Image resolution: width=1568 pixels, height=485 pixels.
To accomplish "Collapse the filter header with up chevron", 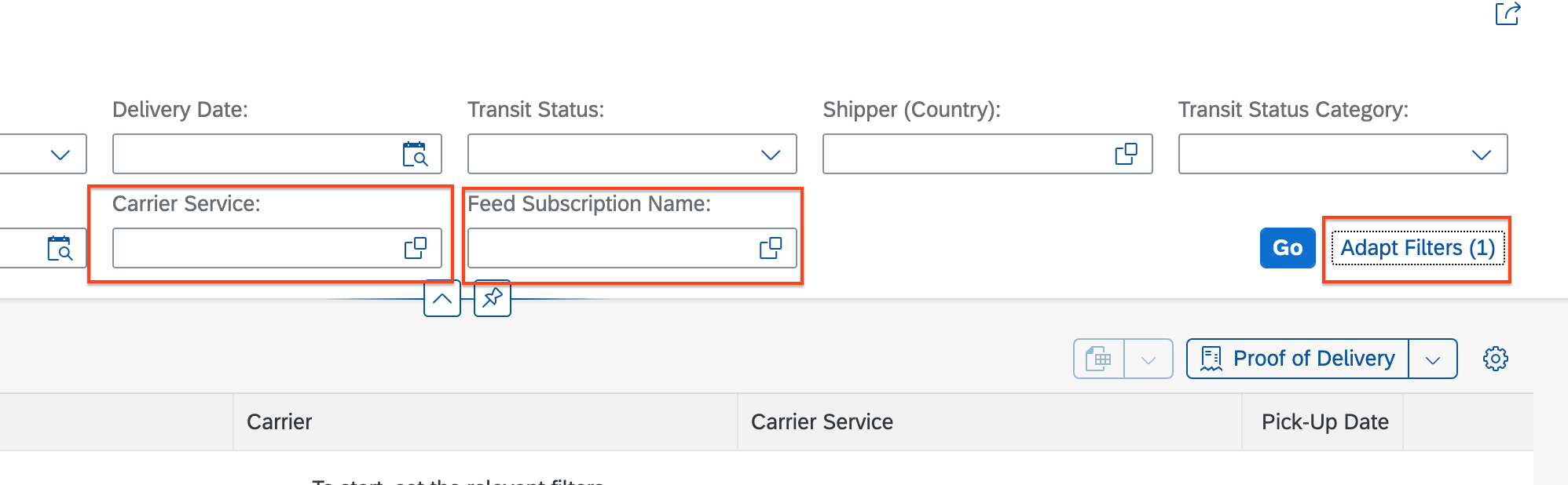I will [442, 298].
